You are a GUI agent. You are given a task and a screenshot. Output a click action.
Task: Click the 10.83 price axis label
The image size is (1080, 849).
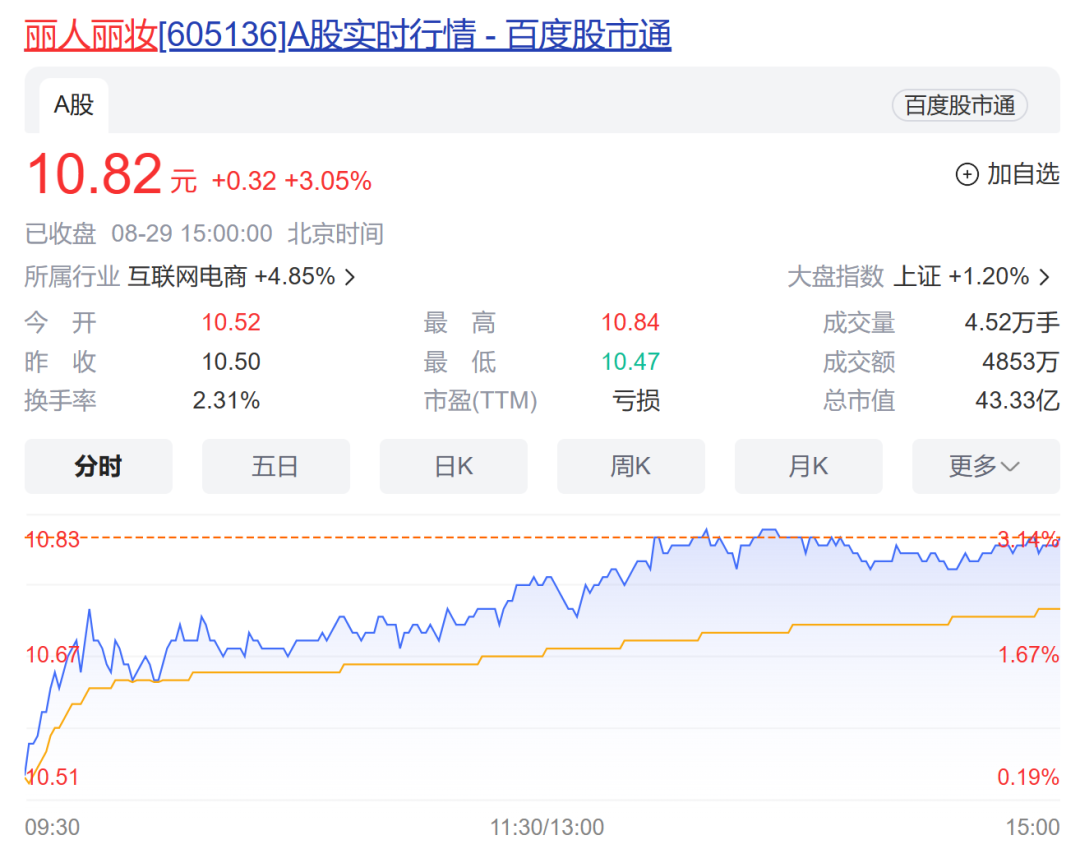pyautogui.click(x=52, y=539)
